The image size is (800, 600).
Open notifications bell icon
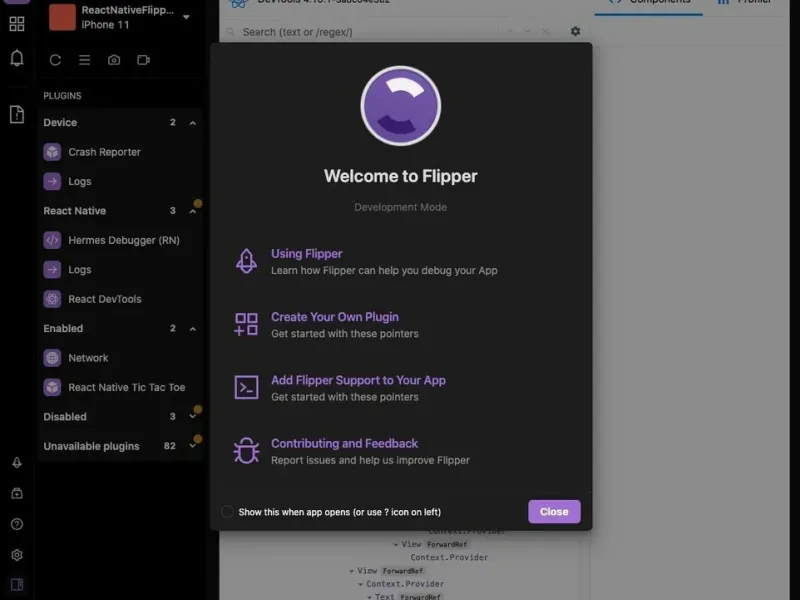[17, 58]
